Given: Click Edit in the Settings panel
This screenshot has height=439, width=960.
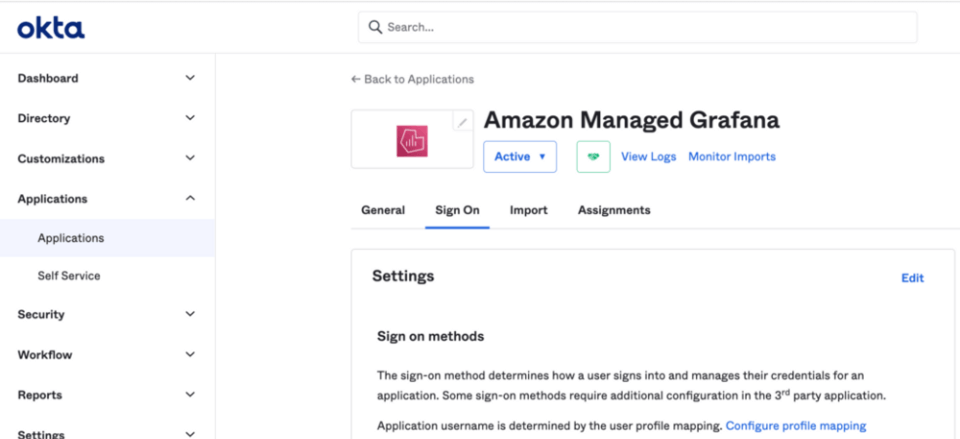Looking at the screenshot, I should point(912,278).
